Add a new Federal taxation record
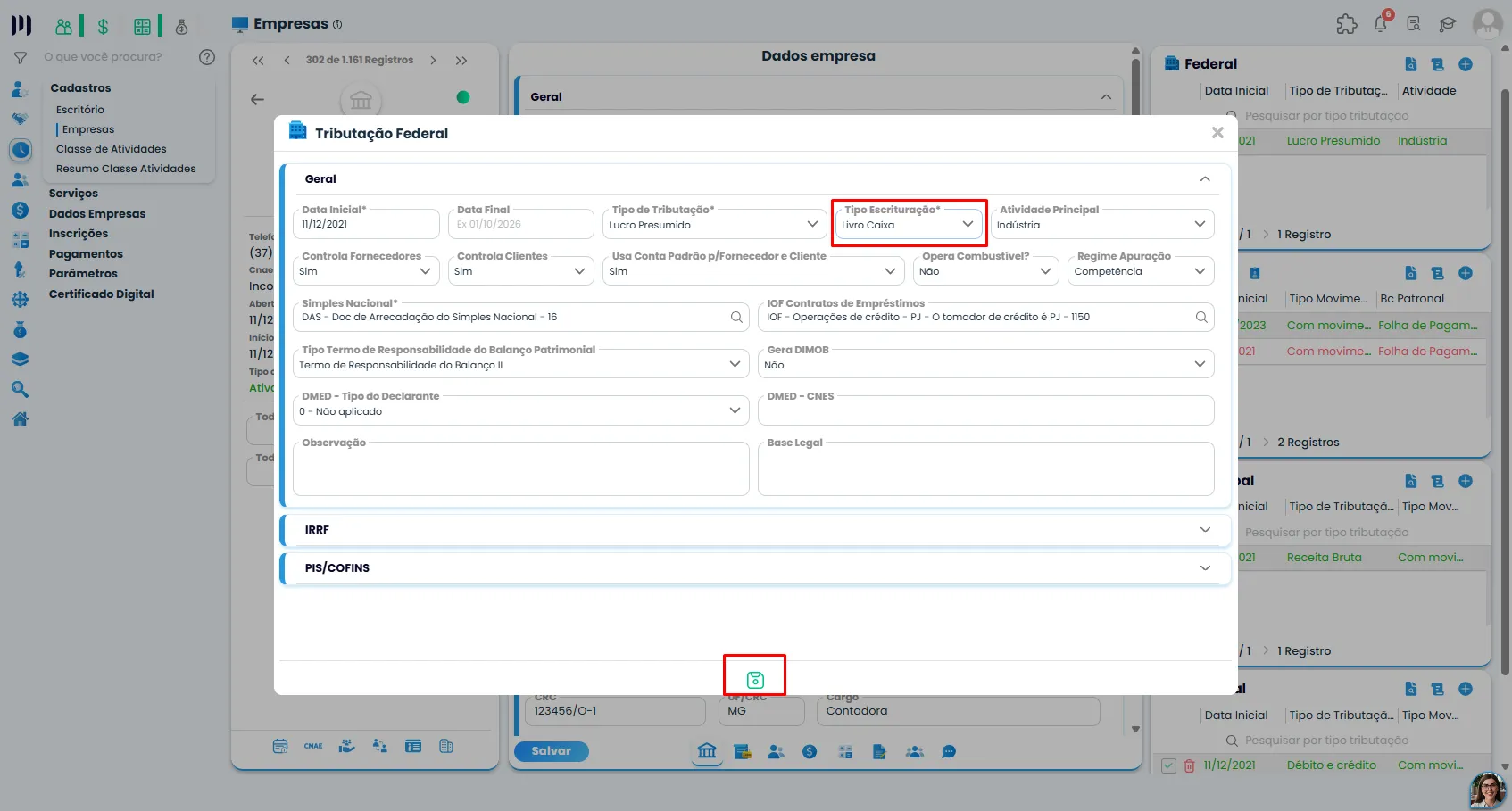 1466,64
